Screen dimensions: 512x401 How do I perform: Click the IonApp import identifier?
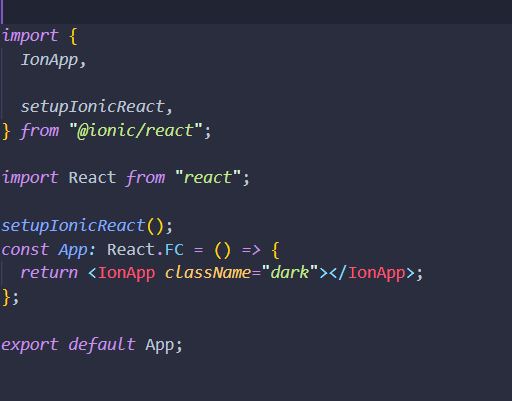point(49,60)
